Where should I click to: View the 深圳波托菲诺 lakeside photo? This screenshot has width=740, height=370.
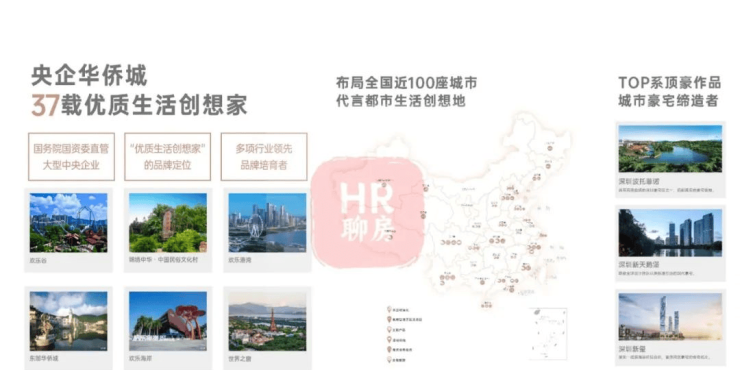(x=670, y=149)
